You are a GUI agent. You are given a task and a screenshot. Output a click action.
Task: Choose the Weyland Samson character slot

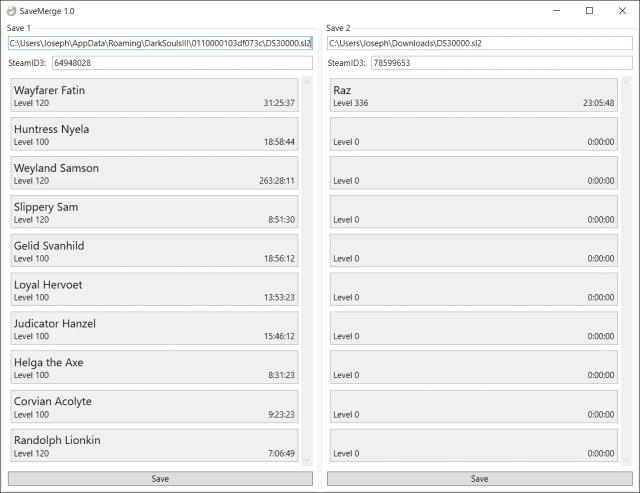point(154,174)
